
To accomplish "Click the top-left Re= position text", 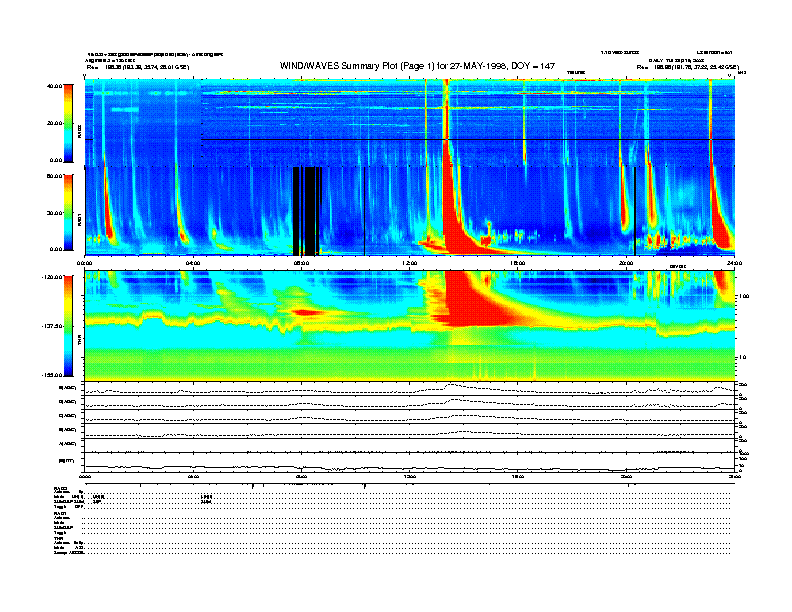I will (x=138, y=67).
